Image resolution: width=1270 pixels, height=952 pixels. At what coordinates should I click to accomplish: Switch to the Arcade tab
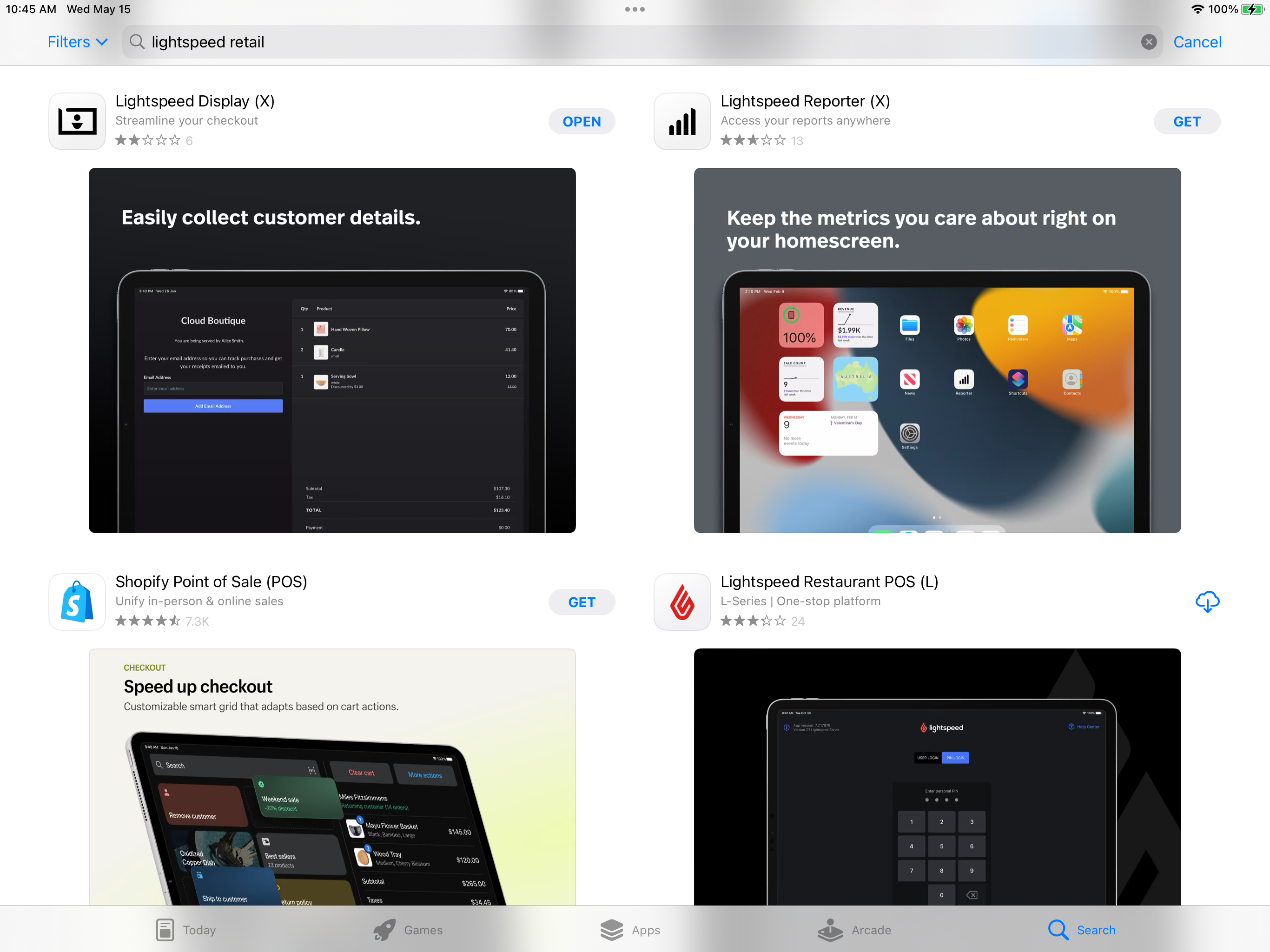(x=854, y=930)
